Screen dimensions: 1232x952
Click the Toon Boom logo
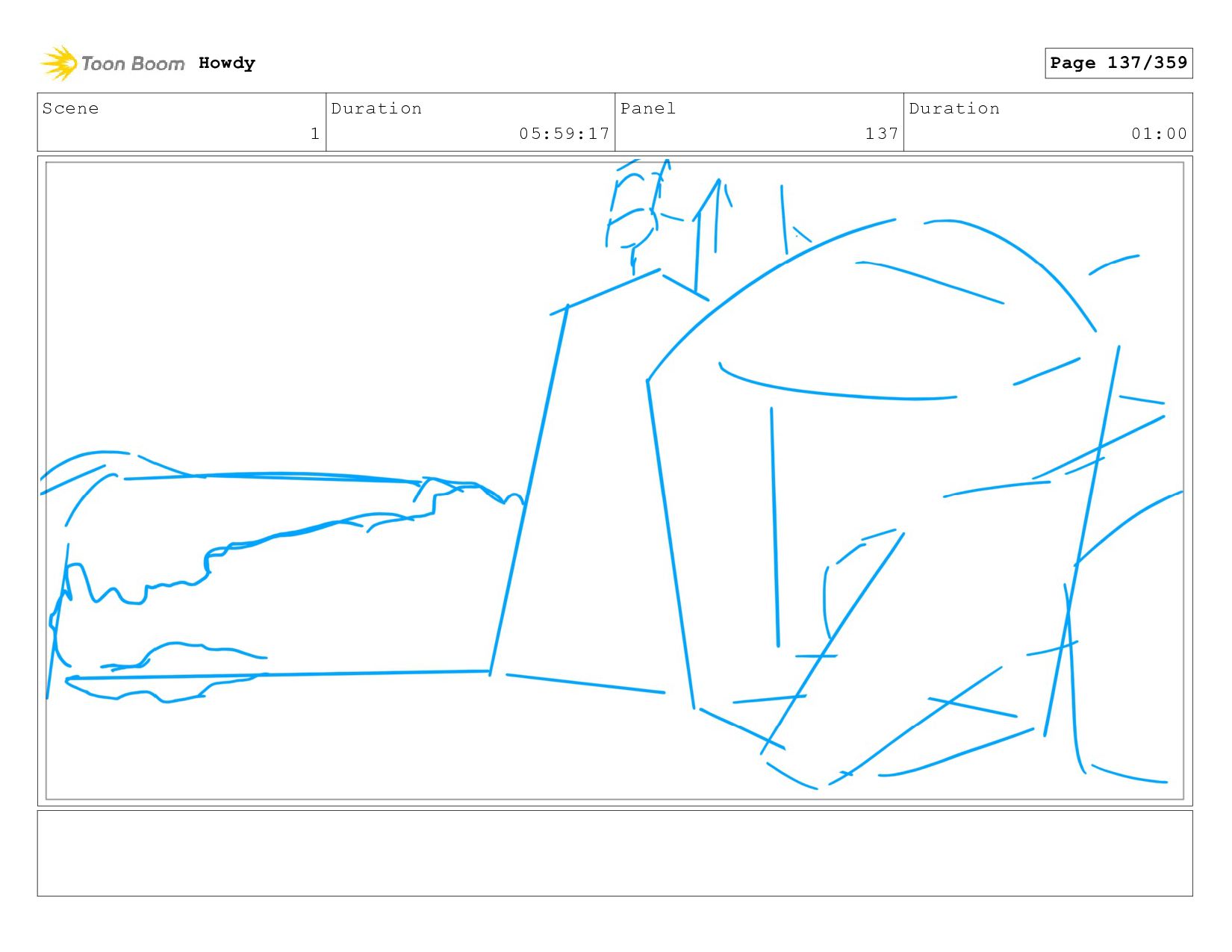click(x=112, y=63)
